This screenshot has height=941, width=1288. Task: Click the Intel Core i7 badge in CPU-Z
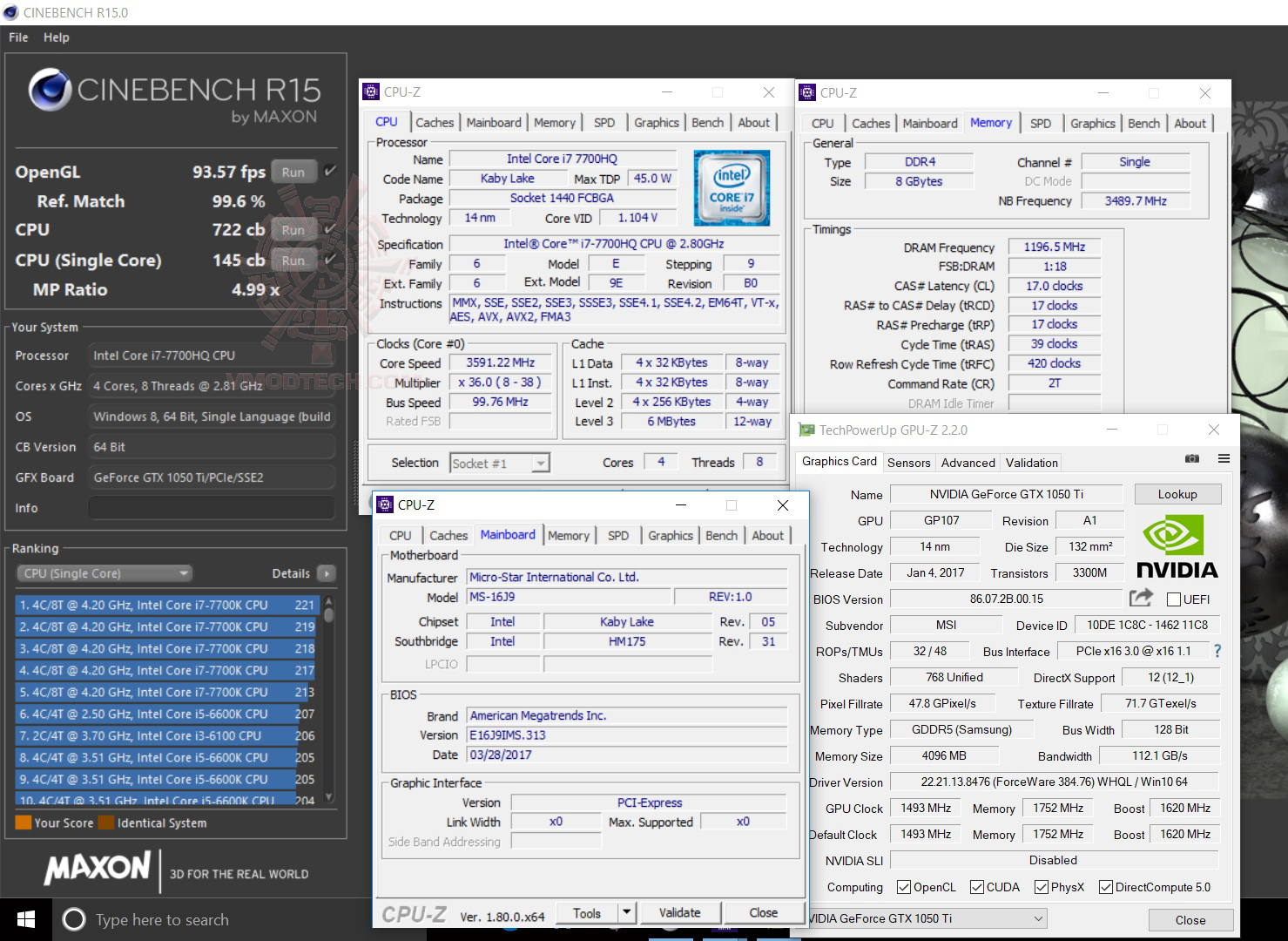732,189
